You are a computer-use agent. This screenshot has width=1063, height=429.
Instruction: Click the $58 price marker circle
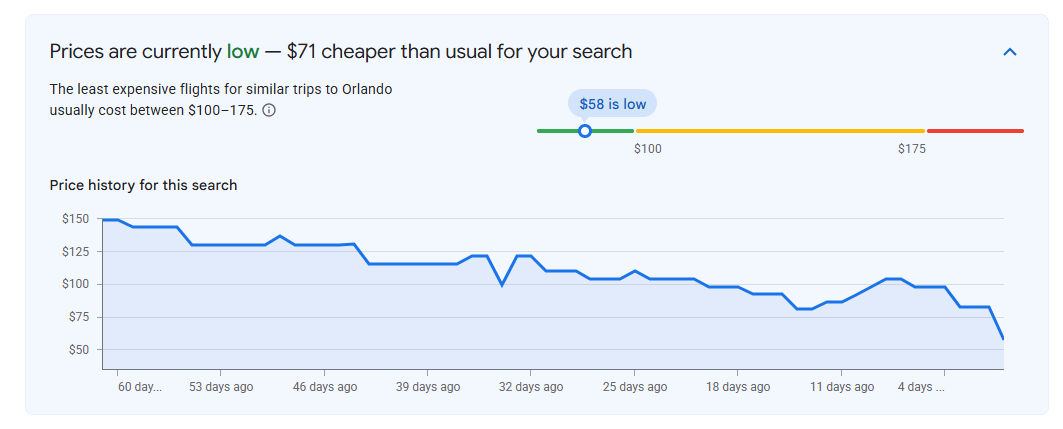tap(585, 131)
